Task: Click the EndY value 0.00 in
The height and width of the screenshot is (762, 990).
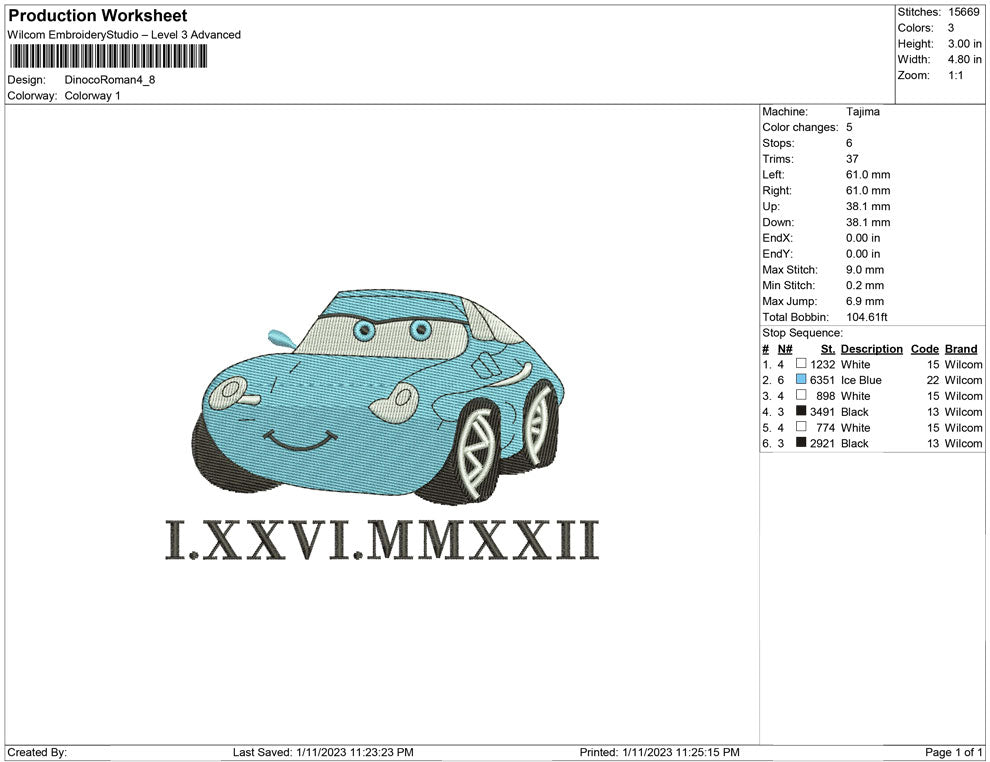Action: 863,253
